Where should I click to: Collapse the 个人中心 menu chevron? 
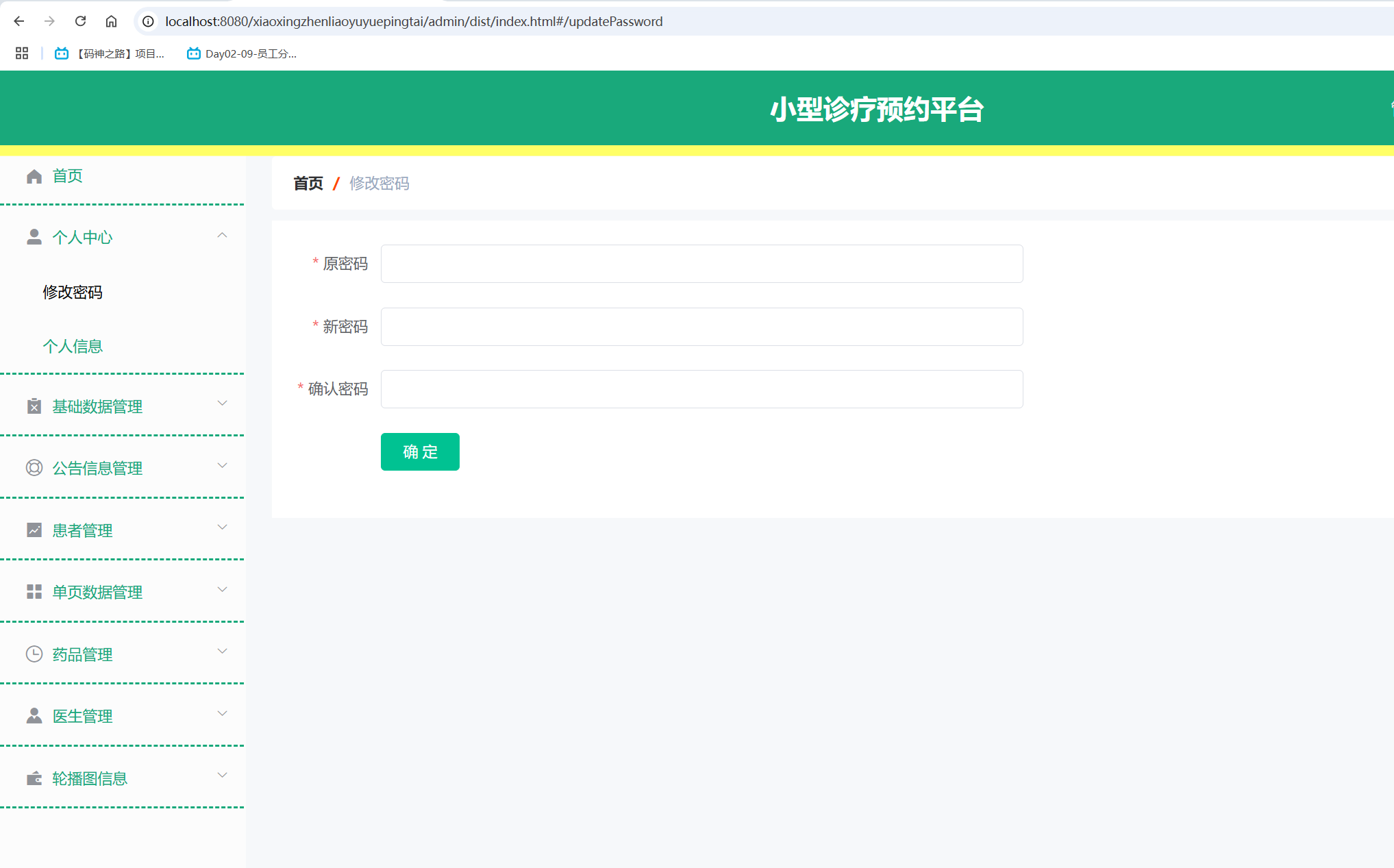click(x=222, y=235)
